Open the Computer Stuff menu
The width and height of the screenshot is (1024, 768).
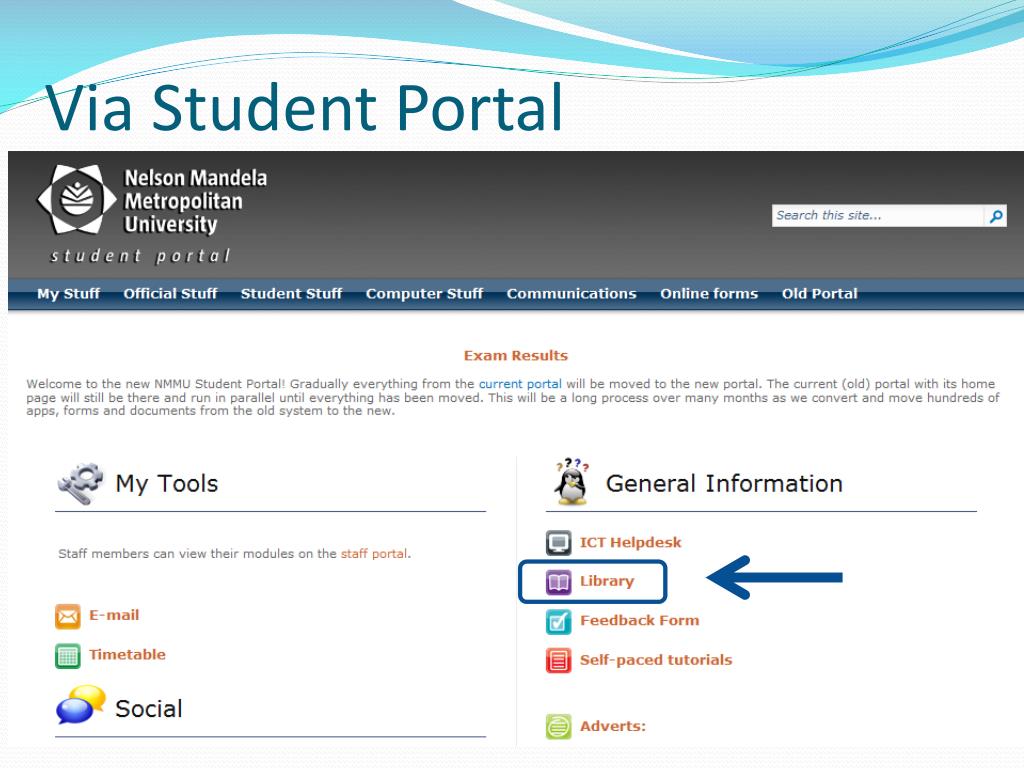[424, 294]
